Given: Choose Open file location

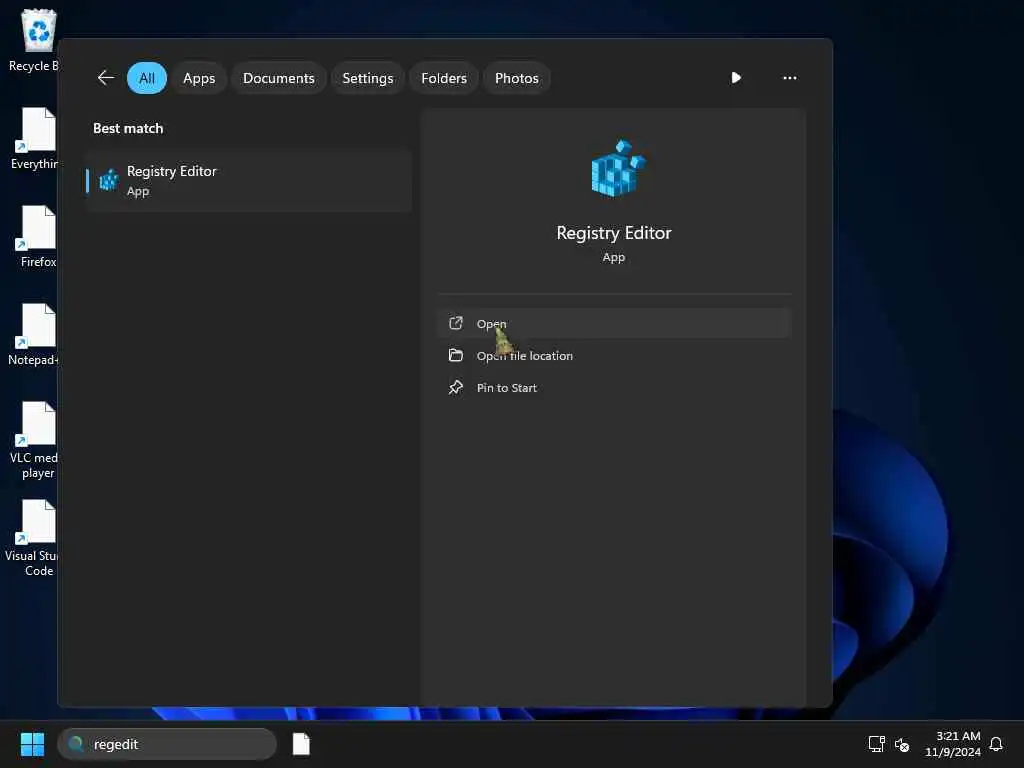Looking at the screenshot, I should (x=615, y=355).
